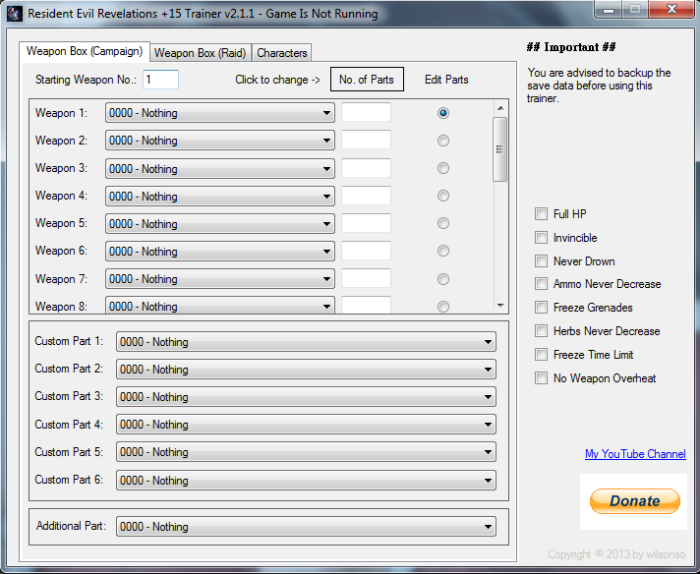Click the yellow Donate button
This screenshot has height=574, width=700.
pyautogui.click(x=634, y=501)
